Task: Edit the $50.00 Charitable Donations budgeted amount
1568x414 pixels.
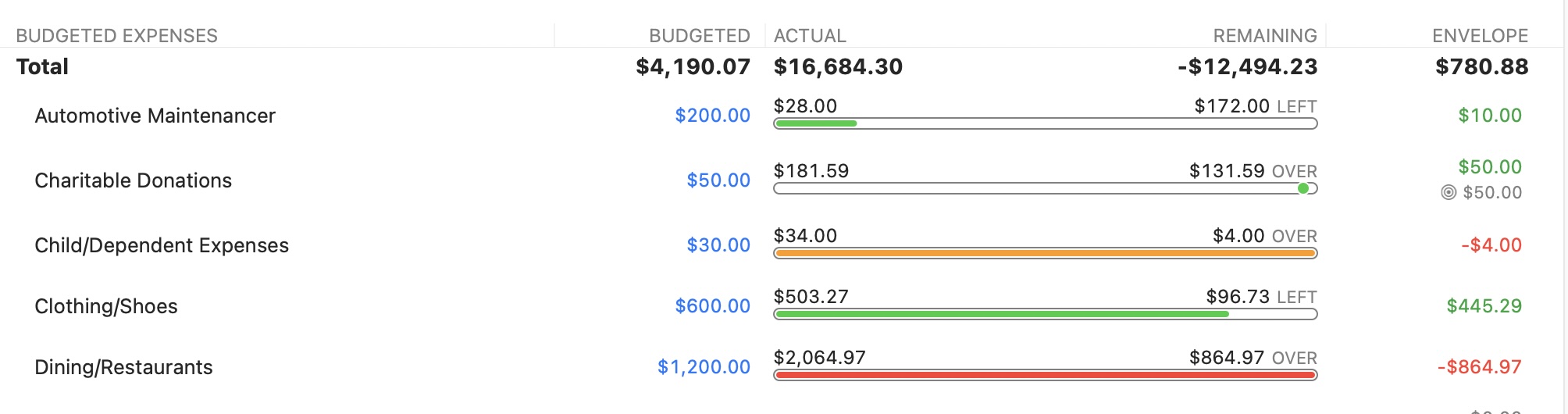Action: [718, 180]
